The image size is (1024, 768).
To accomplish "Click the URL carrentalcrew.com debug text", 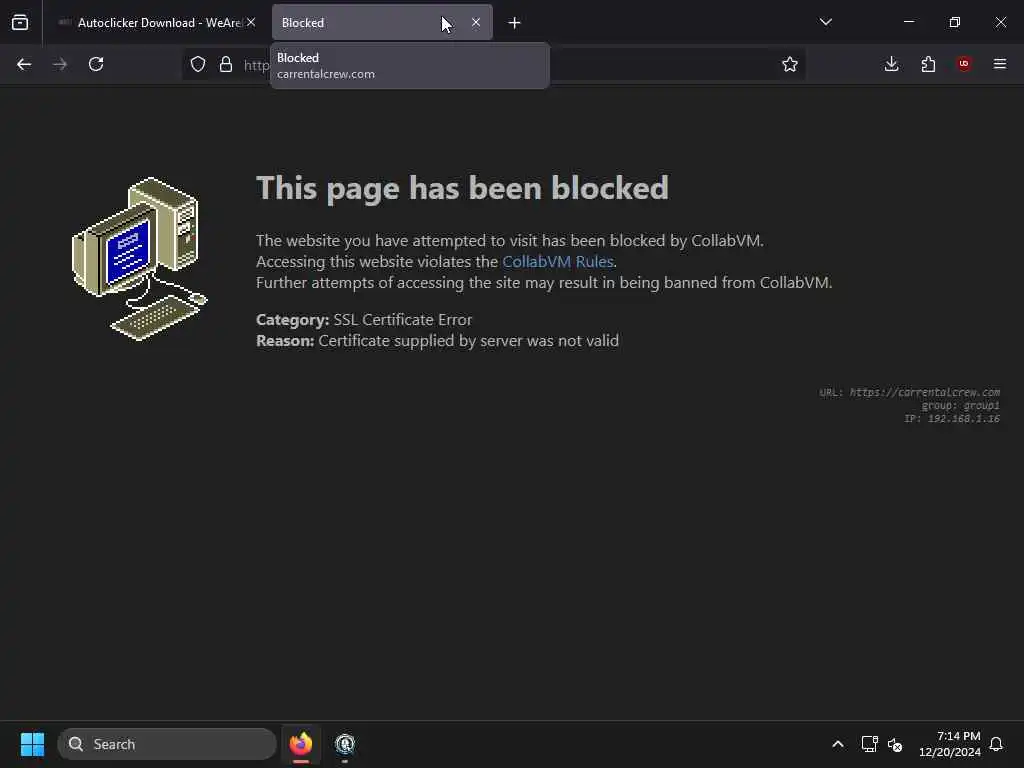I will click(910, 392).
